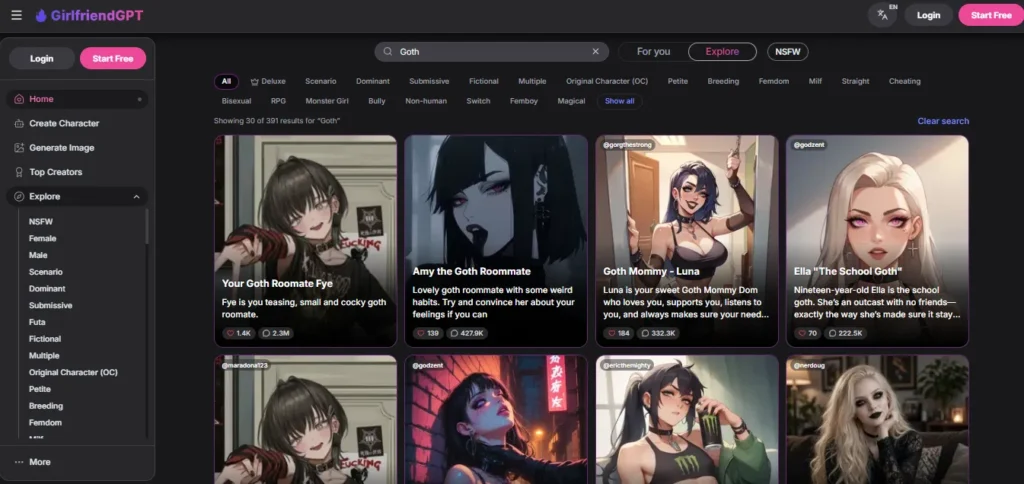The width and height of the screenshot is (1024, 484).
Task: Filter by Magical tag
Action: click(x=571, y=101)
